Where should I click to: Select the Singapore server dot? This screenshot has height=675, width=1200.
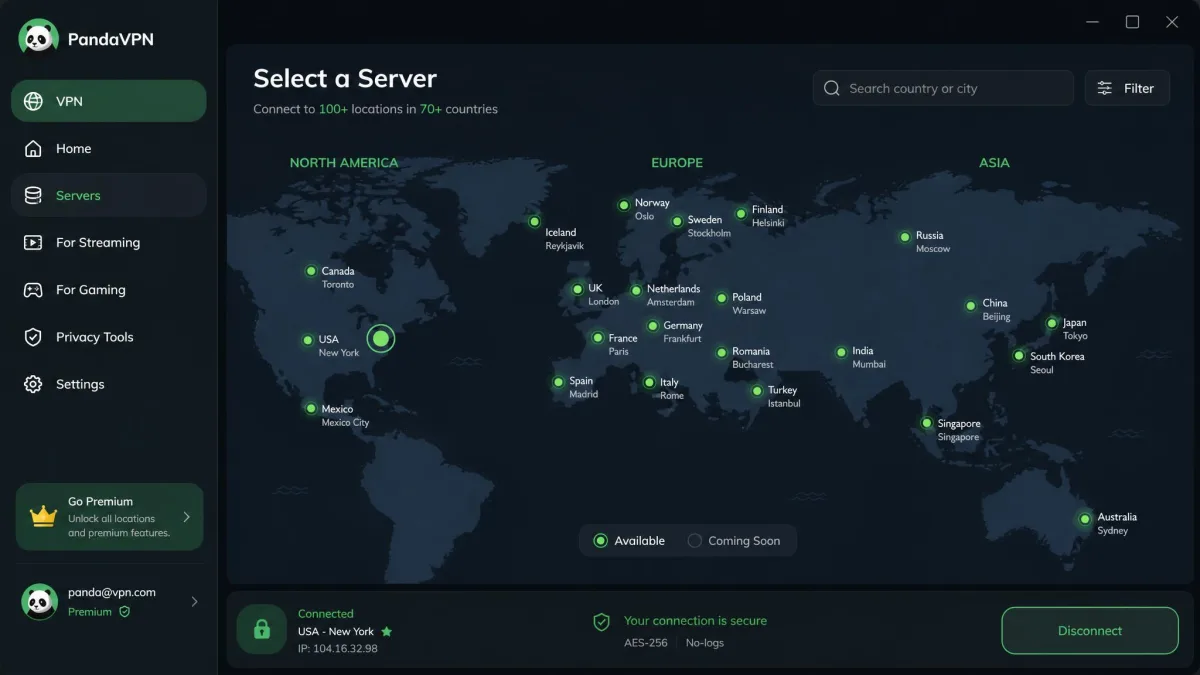tap(927, 423)
